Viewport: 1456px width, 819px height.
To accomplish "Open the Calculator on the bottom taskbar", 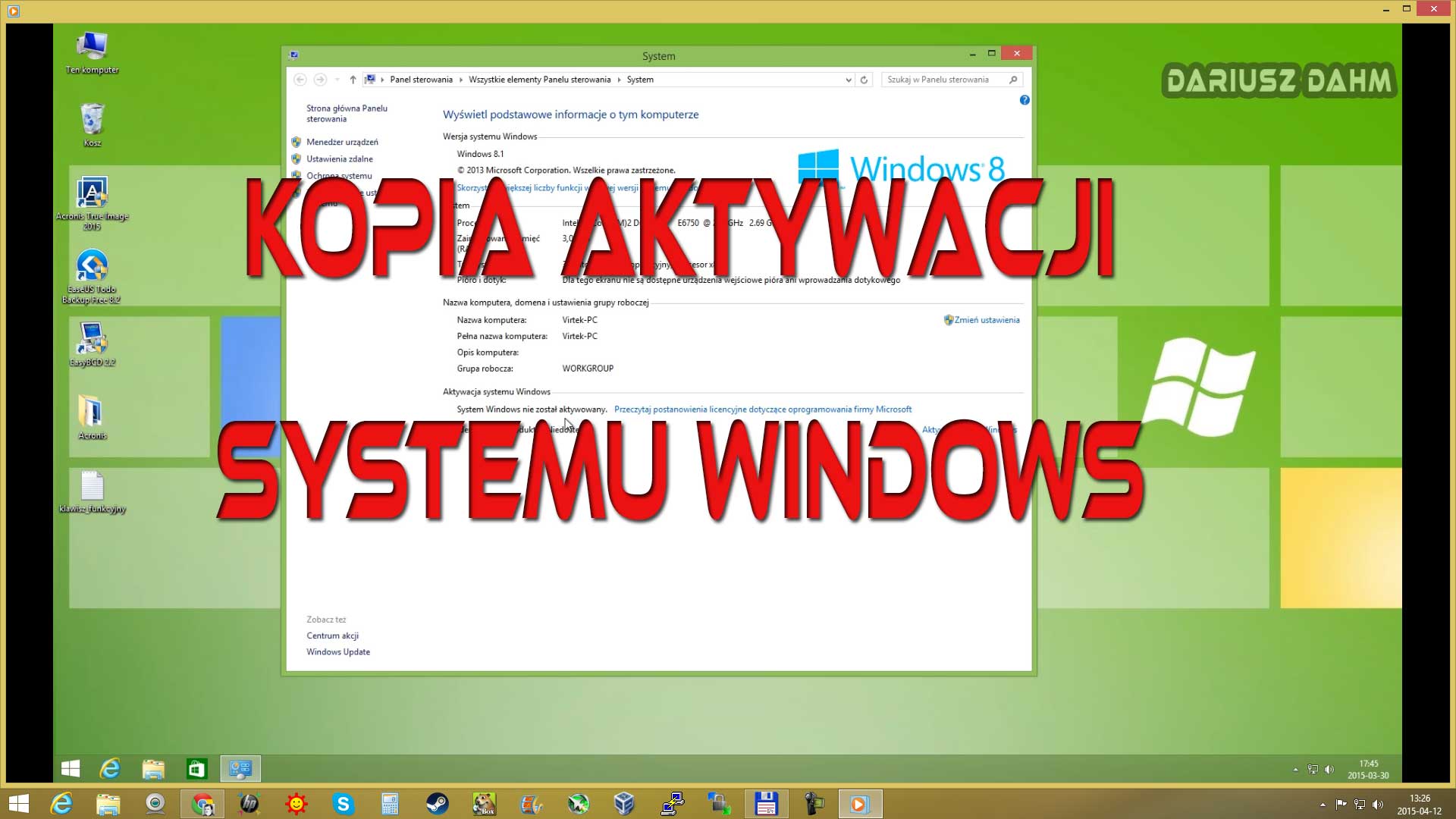I will [390, 804].
